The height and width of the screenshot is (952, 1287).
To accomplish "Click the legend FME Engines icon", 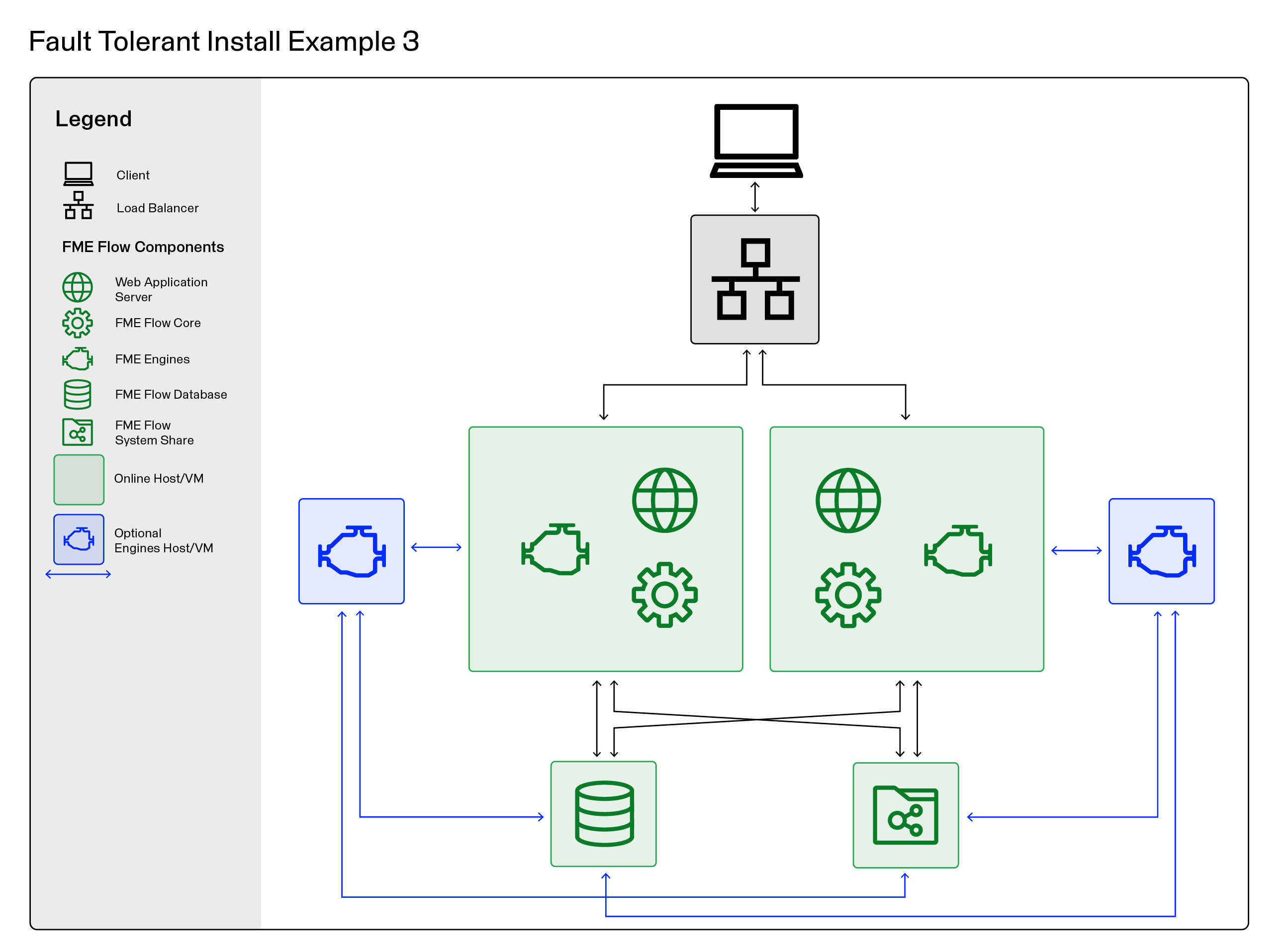I will click(77, 358).
